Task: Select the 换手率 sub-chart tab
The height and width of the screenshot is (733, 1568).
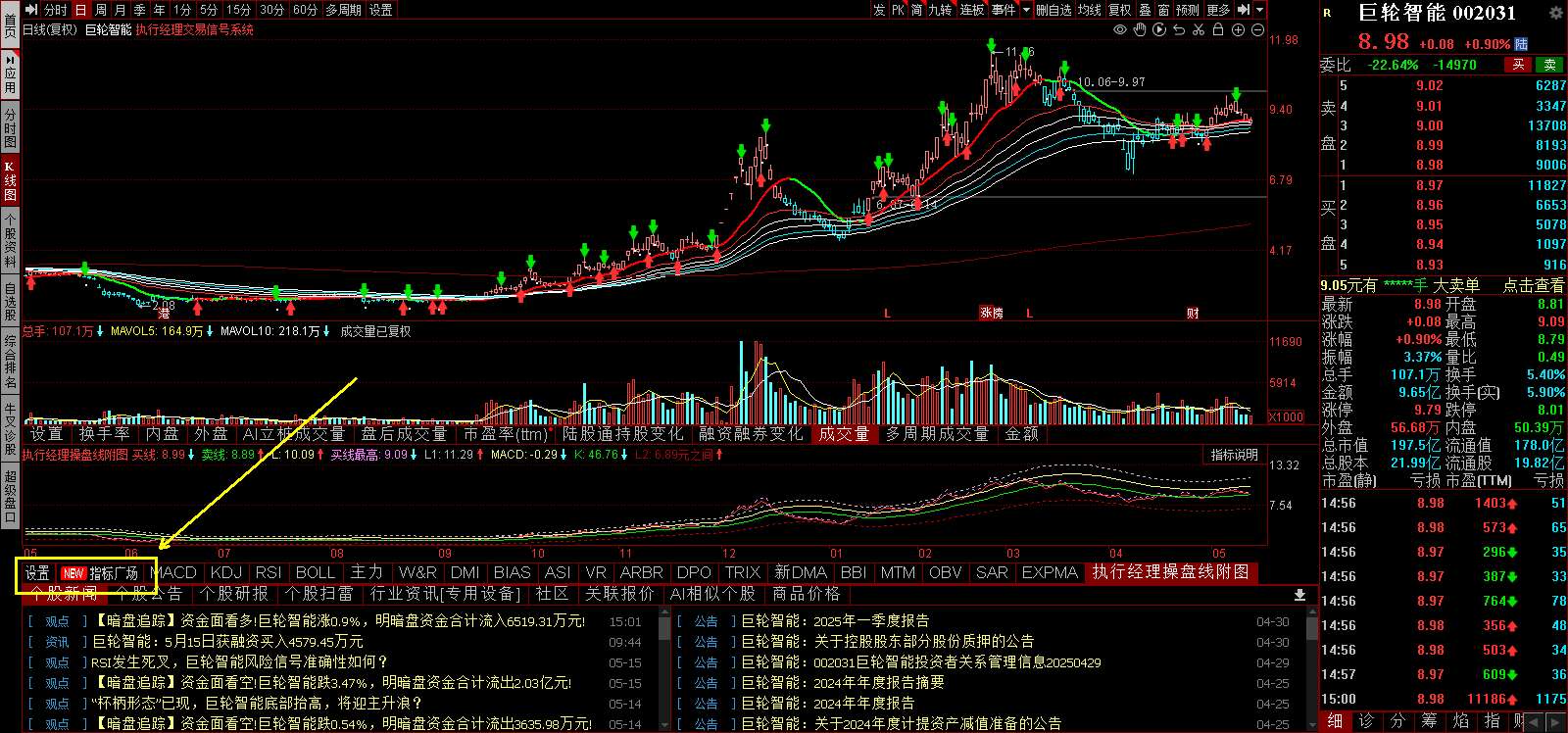Action: pyautogui.click(x=105, y=433)
